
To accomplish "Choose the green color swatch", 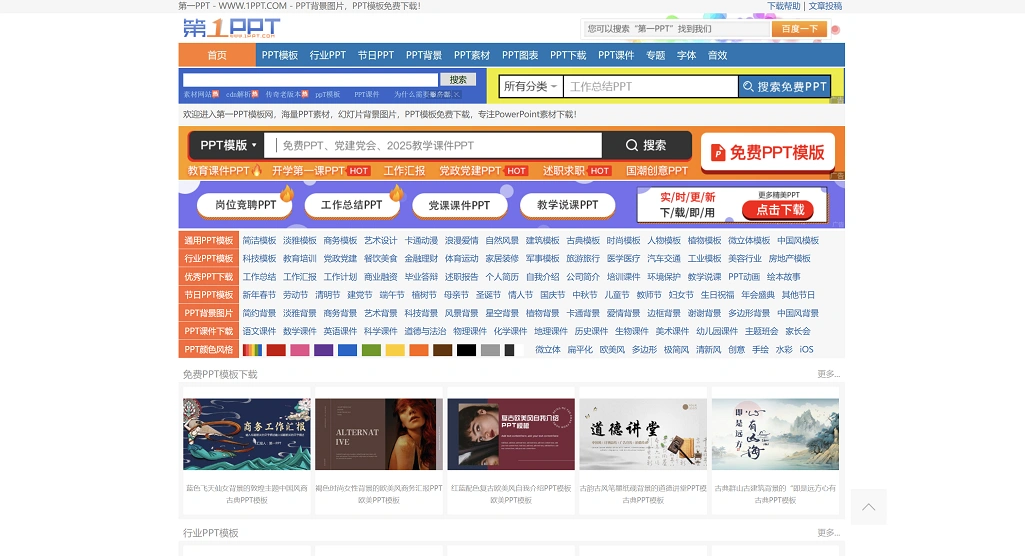I will click(371, 350).
